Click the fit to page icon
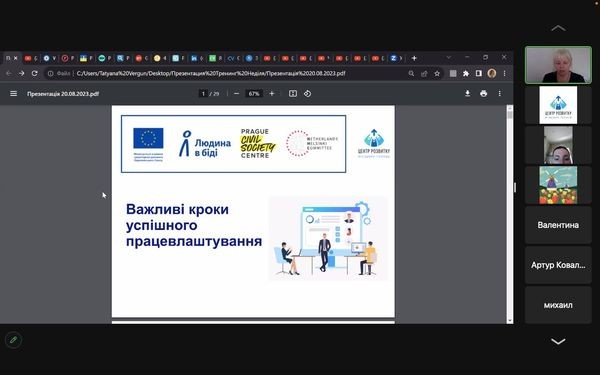Screen dimensions: 600x375 click(293, 93)
